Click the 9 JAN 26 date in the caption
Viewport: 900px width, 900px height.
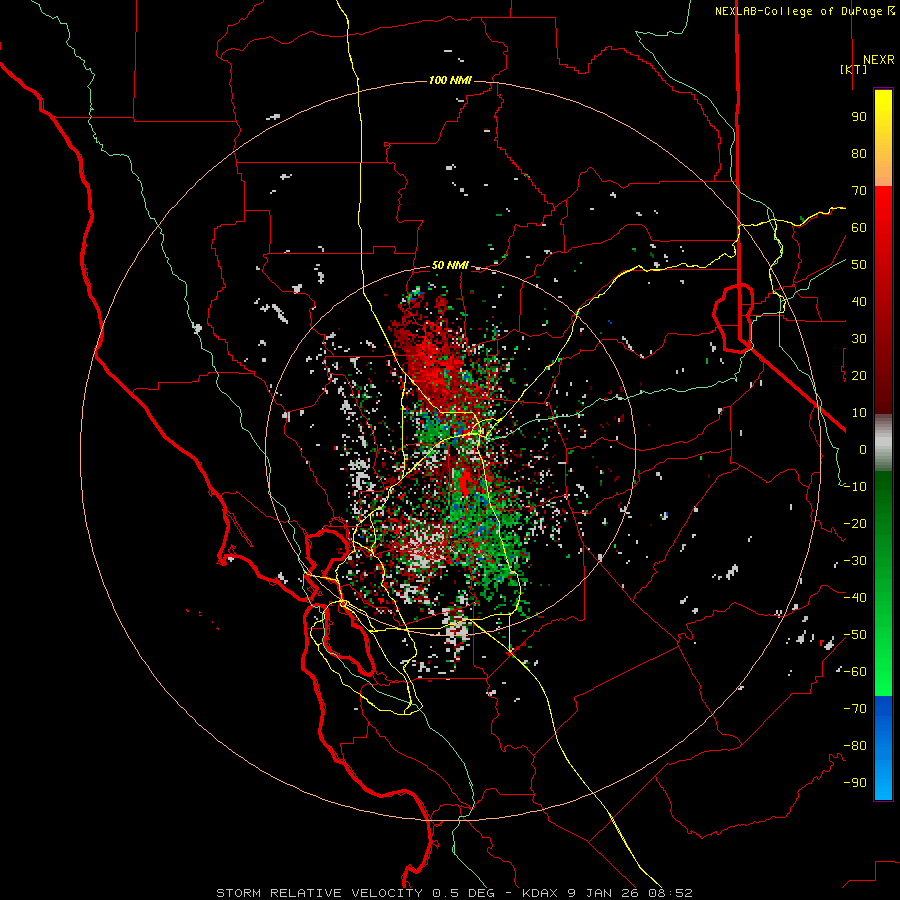[603, 893]
